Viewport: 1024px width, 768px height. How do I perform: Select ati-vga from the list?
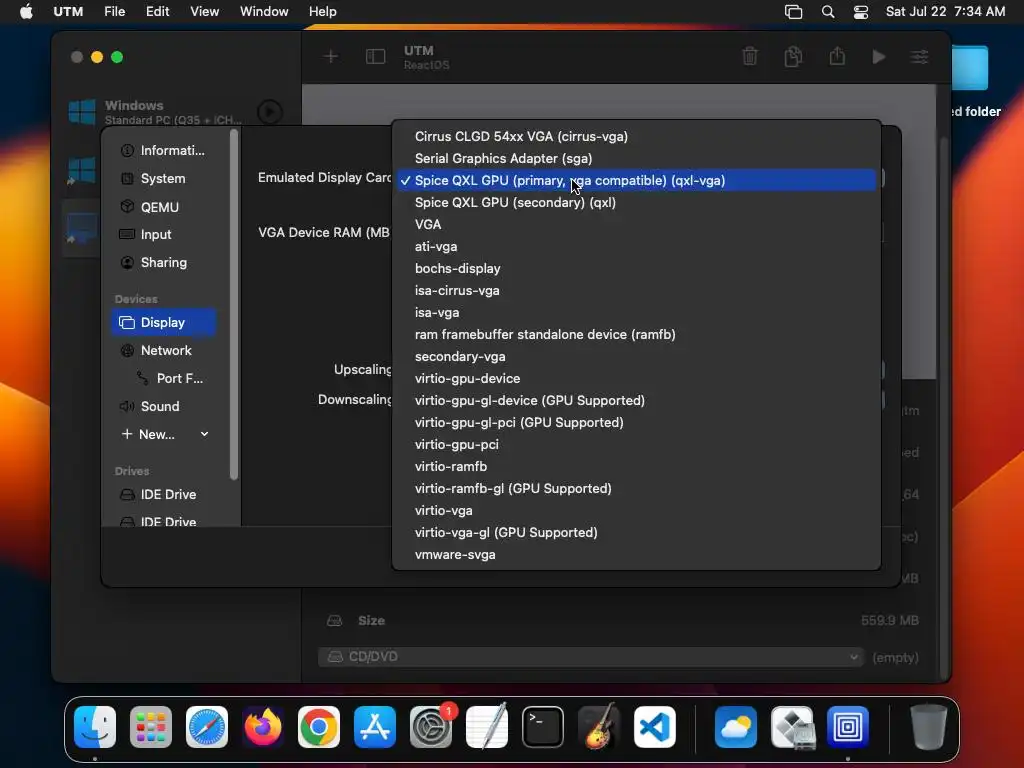636,247
